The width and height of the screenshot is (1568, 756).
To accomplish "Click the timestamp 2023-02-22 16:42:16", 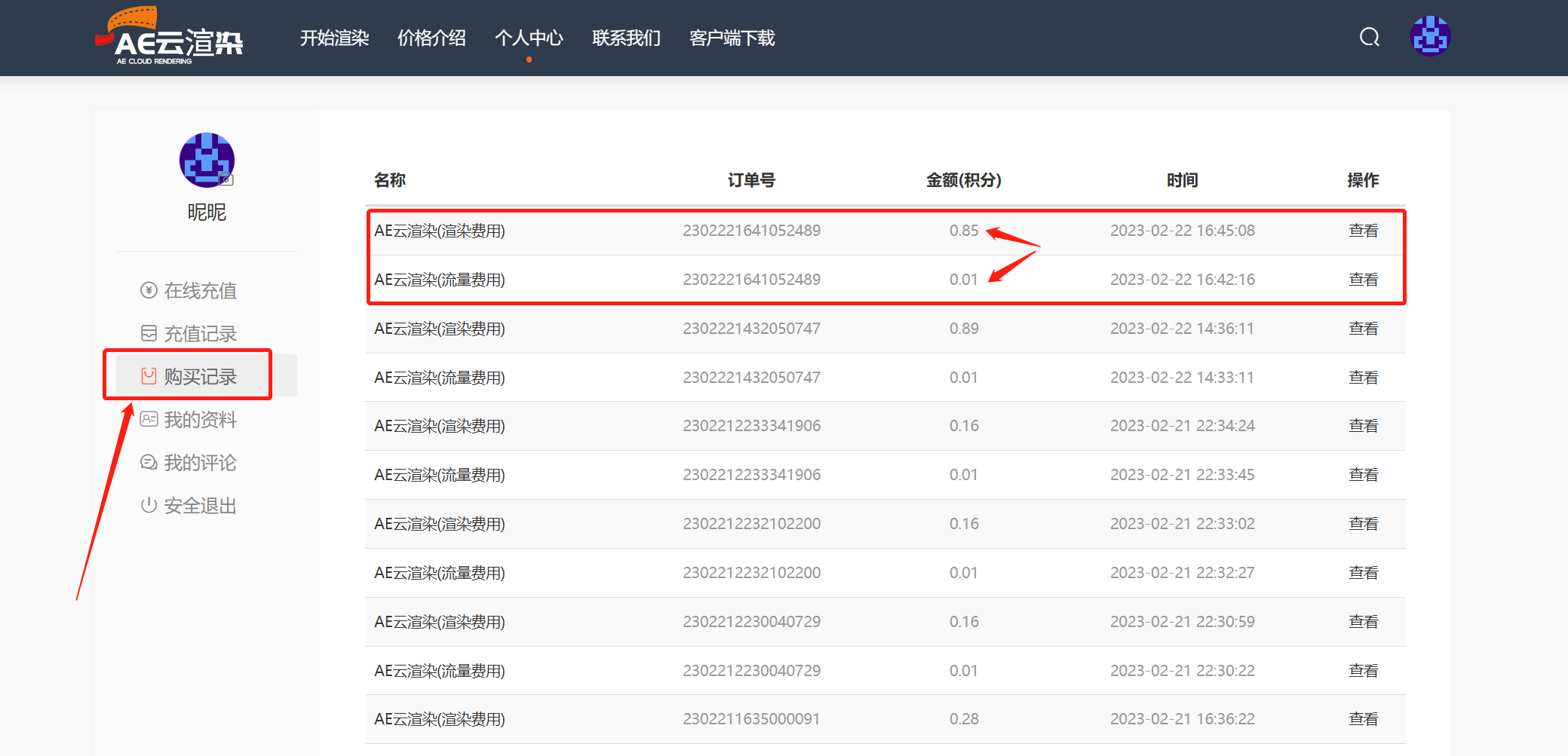I will tap(1183, 280).
